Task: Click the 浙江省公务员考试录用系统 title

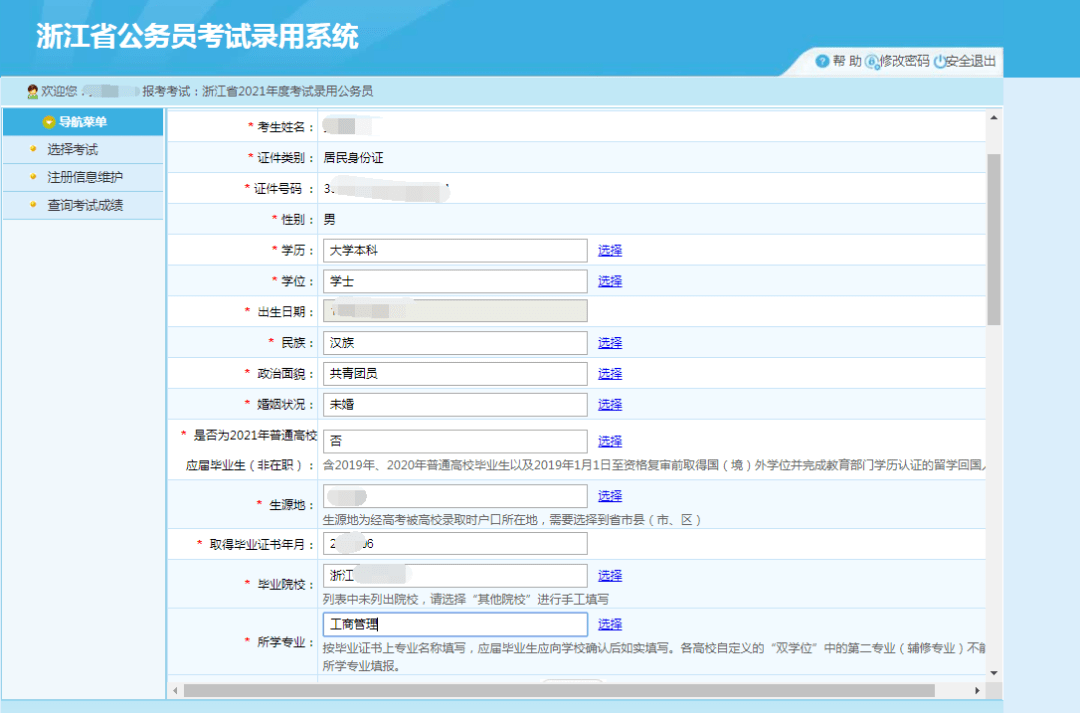Action: pyautogui.click(x=198, y=36)
